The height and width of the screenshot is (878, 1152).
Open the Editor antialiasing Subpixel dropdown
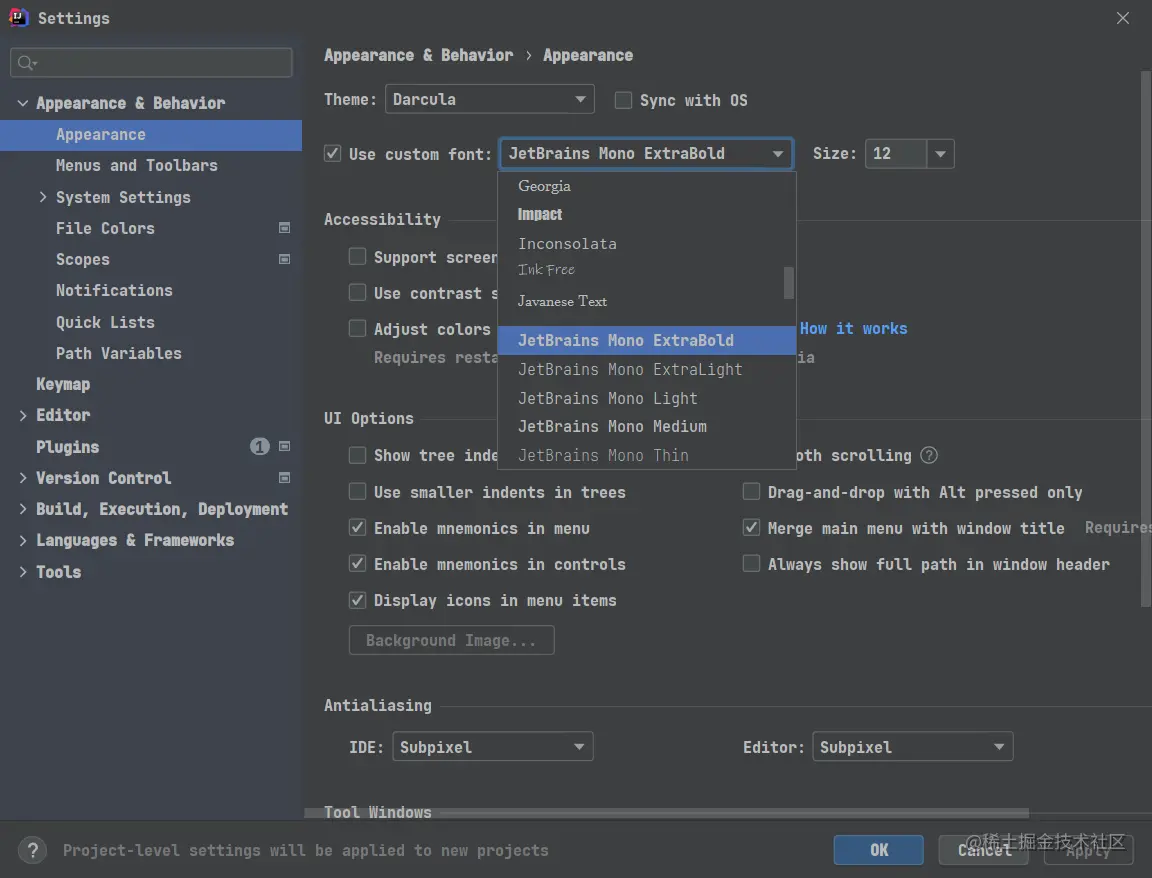click(x=912, y=746)
